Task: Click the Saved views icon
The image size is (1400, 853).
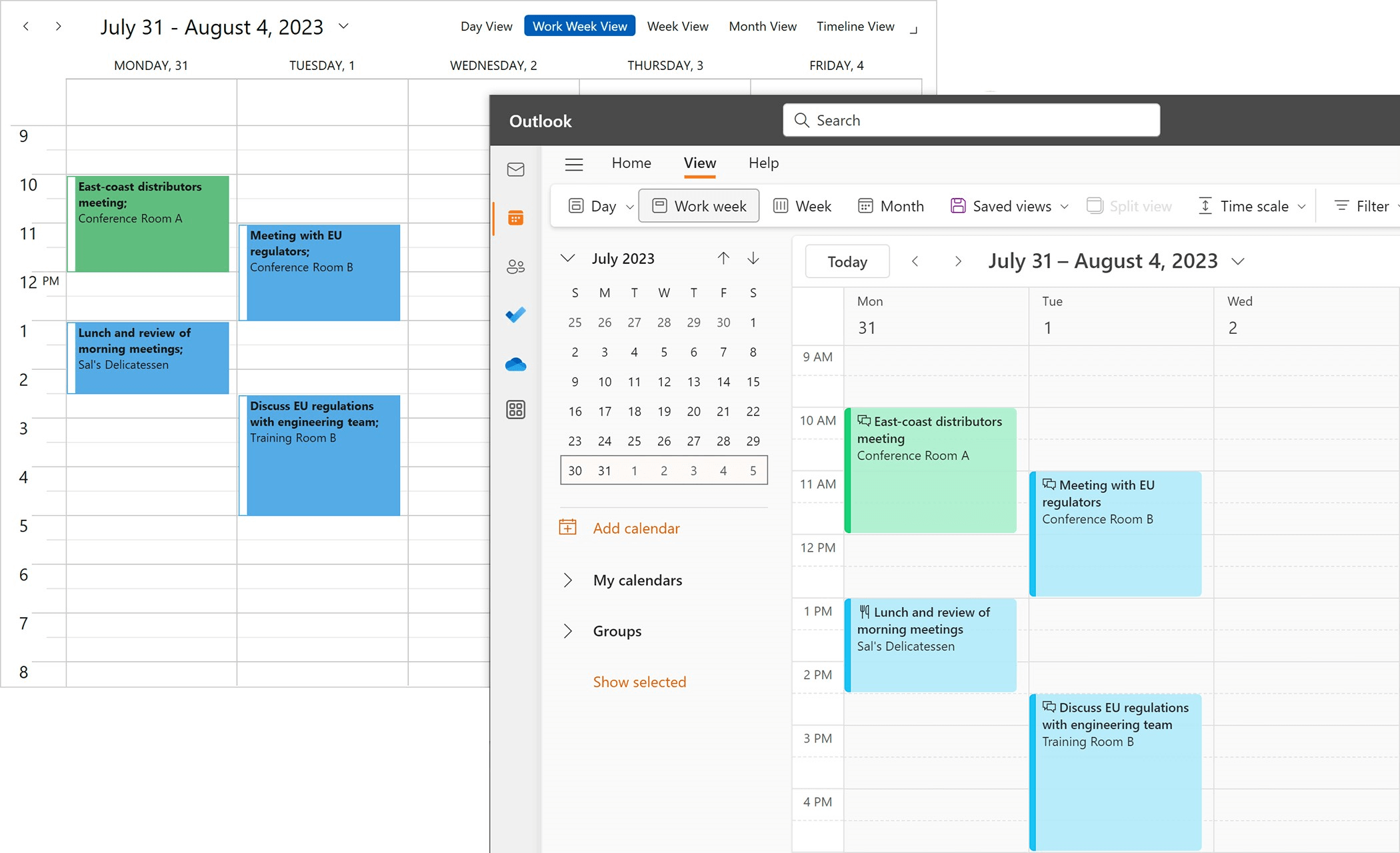Action: coord(959,206)
